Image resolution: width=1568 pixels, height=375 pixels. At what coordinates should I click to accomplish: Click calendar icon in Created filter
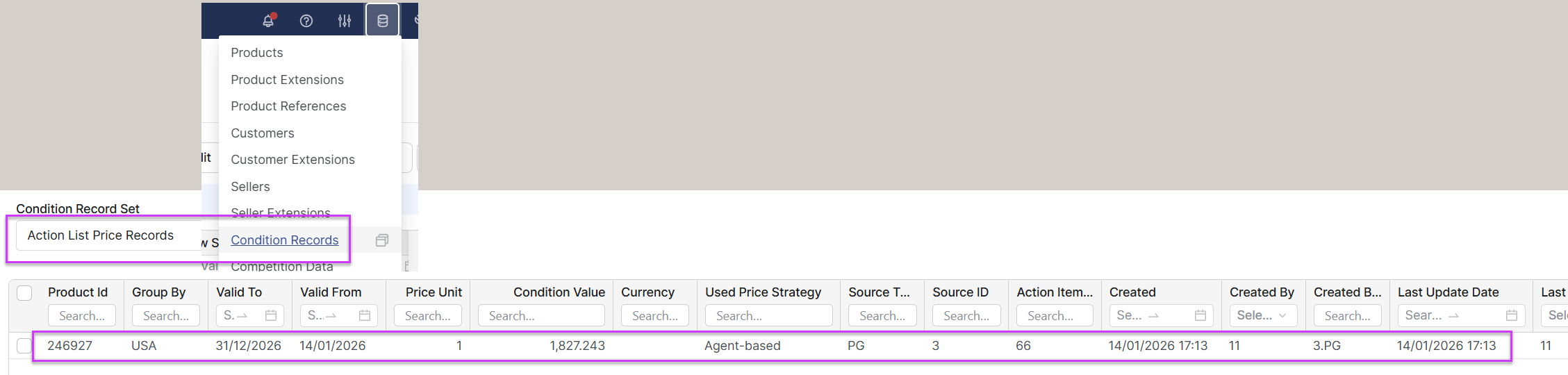[1200, 316]
